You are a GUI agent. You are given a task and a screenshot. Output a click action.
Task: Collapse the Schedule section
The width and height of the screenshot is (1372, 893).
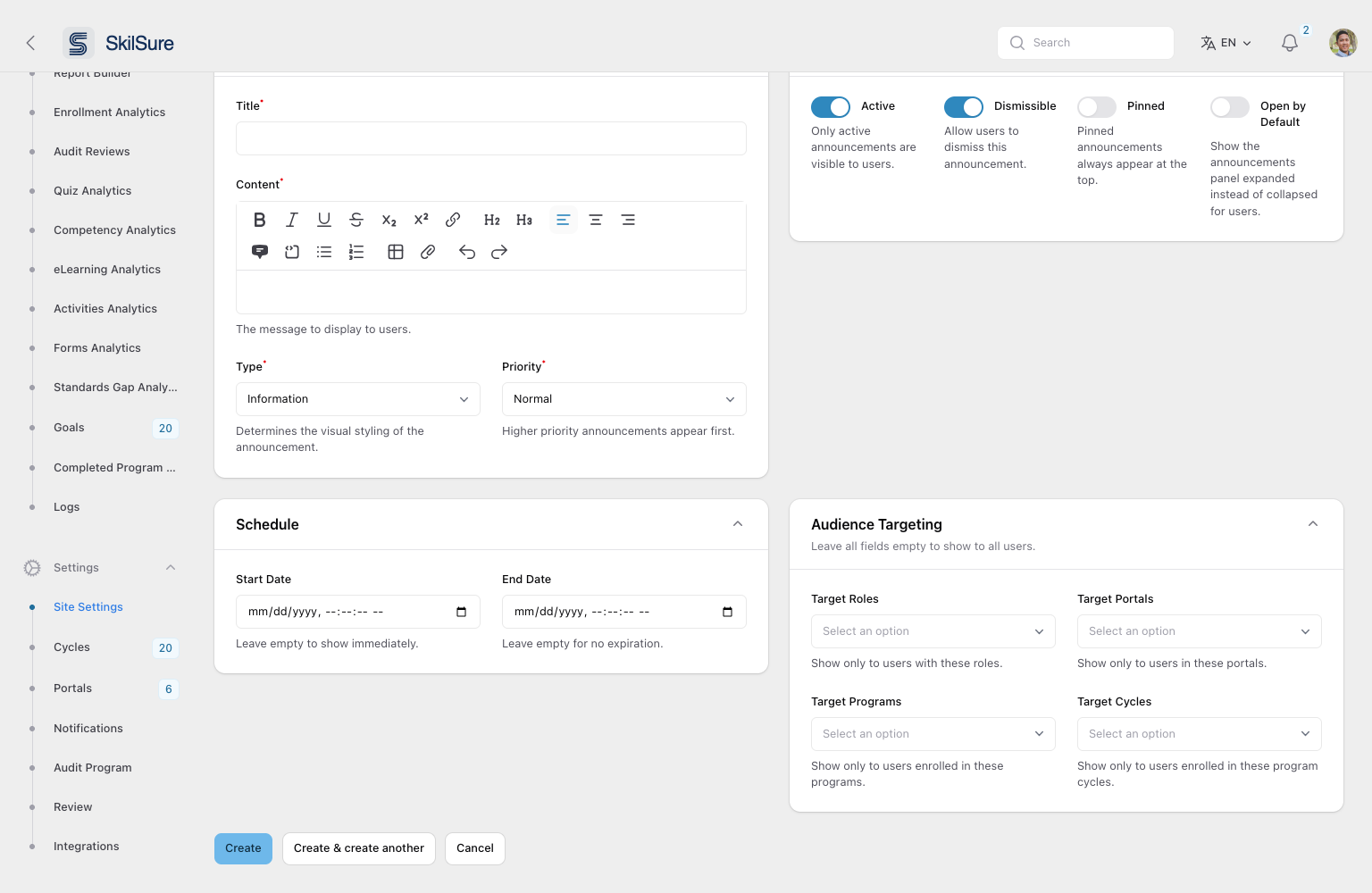tap(738, 524)
